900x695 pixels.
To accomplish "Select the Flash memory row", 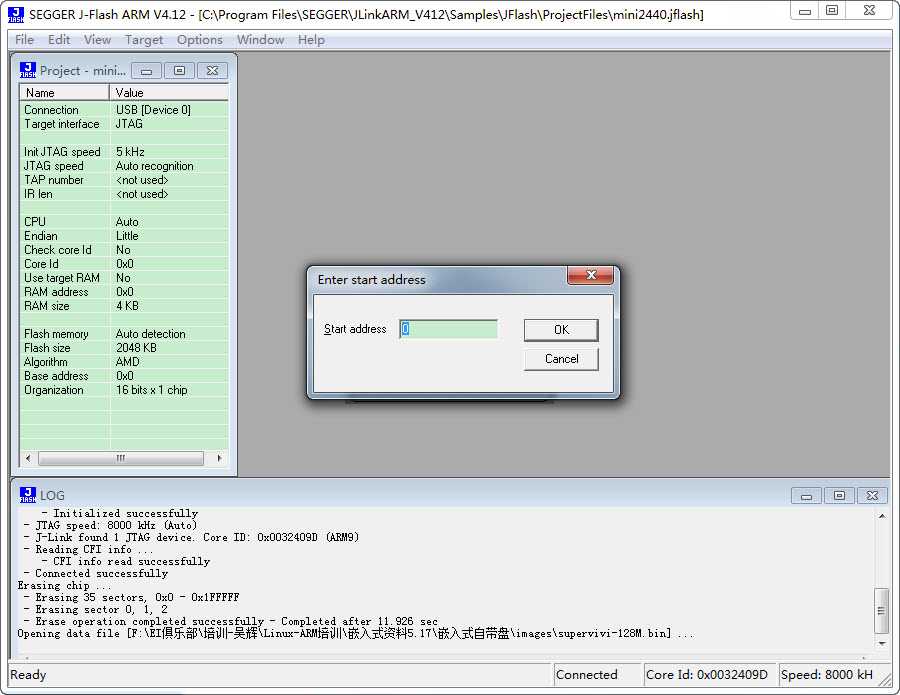I will 124,334.
